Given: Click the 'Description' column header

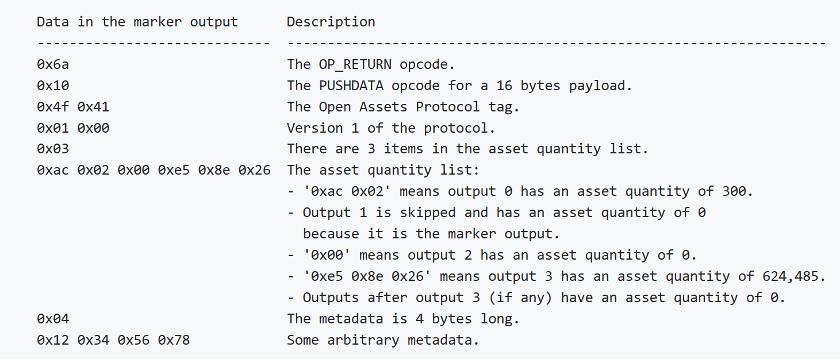Looking at the screenshot, I should [331, 22].
